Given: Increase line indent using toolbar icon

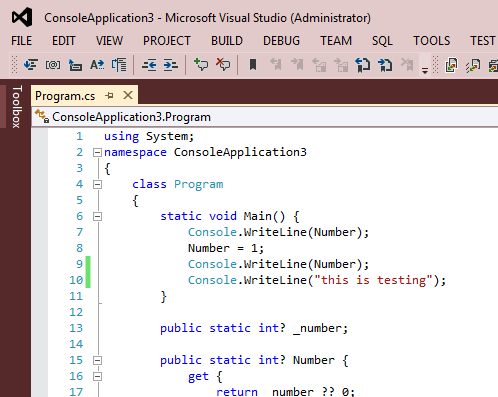Looking at the screenshot, I should [x=170, y=65].
